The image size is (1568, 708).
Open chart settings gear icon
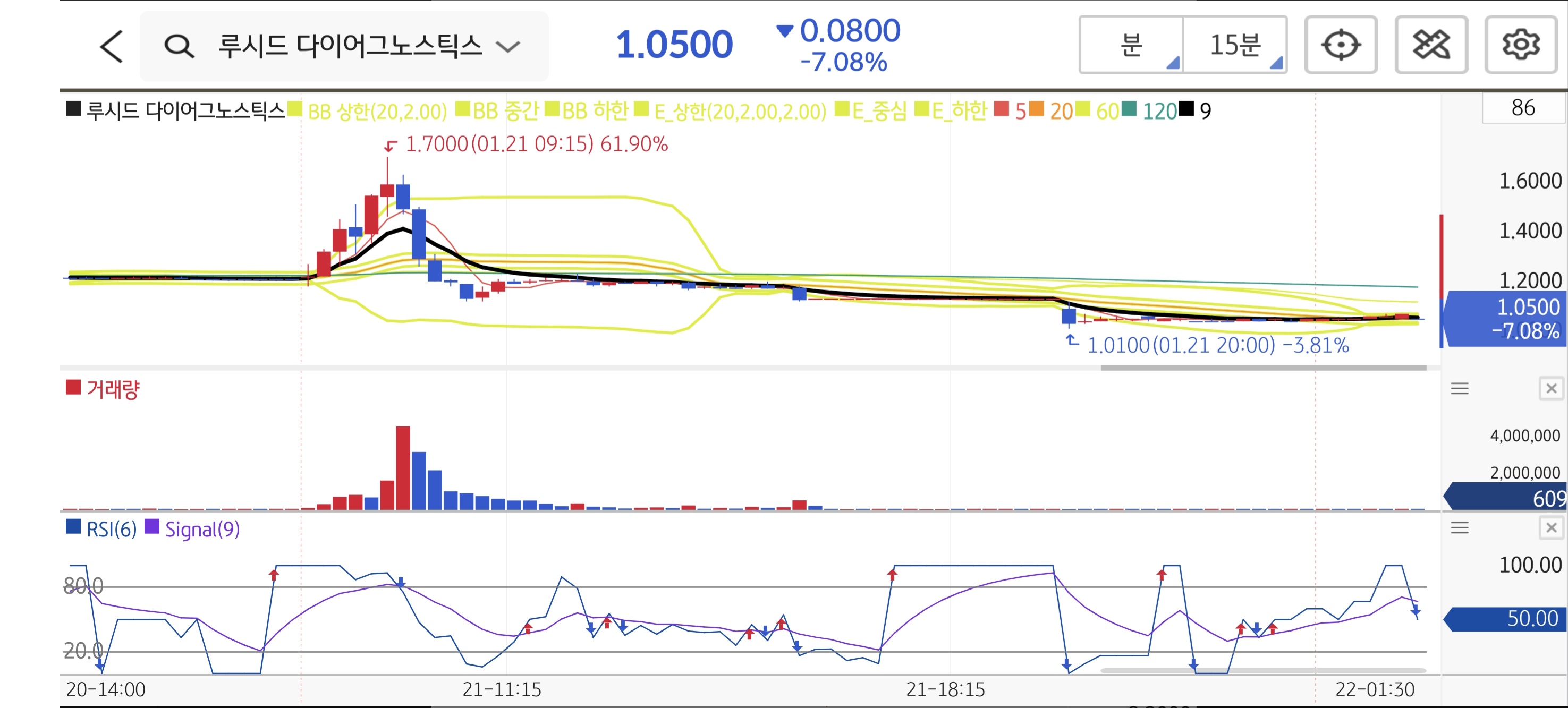(1521, 45)
